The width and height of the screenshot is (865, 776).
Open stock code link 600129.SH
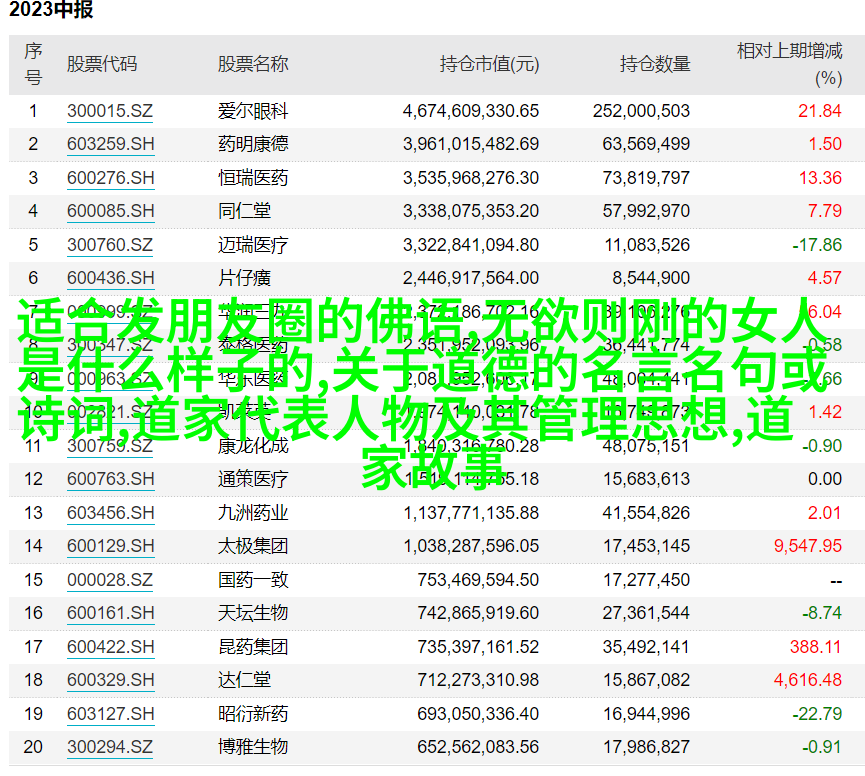point(110,546)
